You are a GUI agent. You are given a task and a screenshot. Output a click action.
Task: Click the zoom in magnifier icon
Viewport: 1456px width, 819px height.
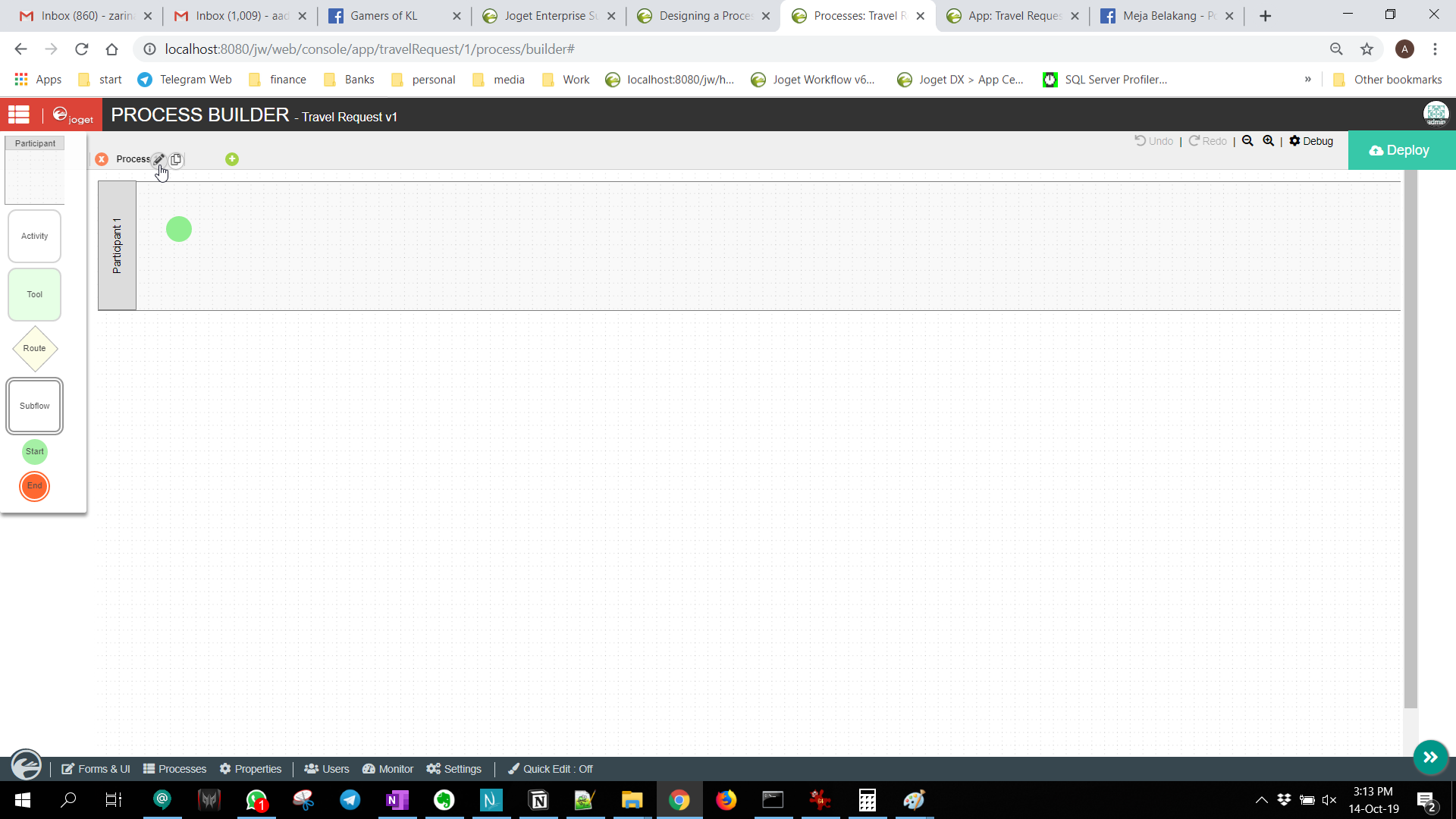(1269, 141)
